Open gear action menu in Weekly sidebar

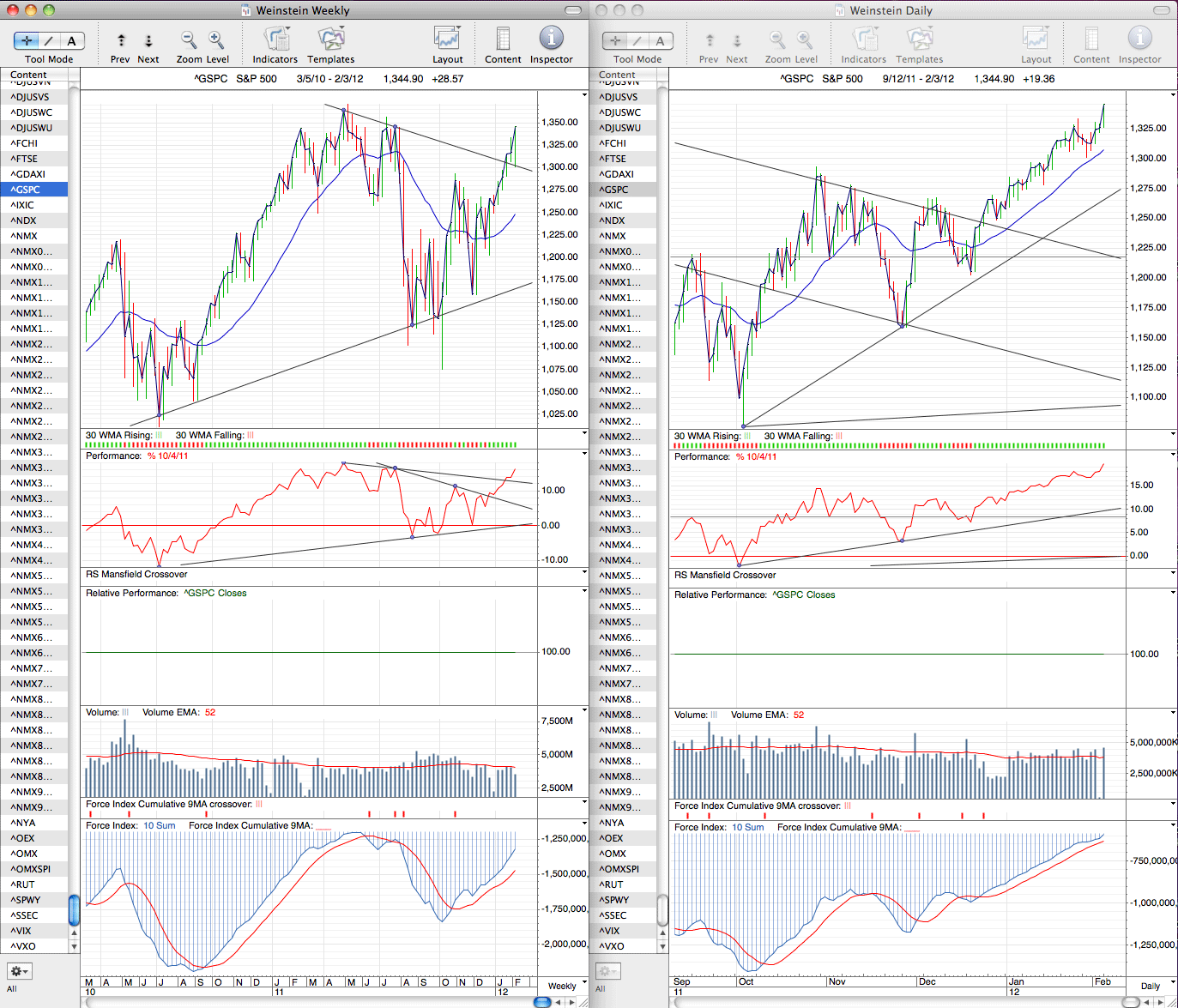[19, 971]
